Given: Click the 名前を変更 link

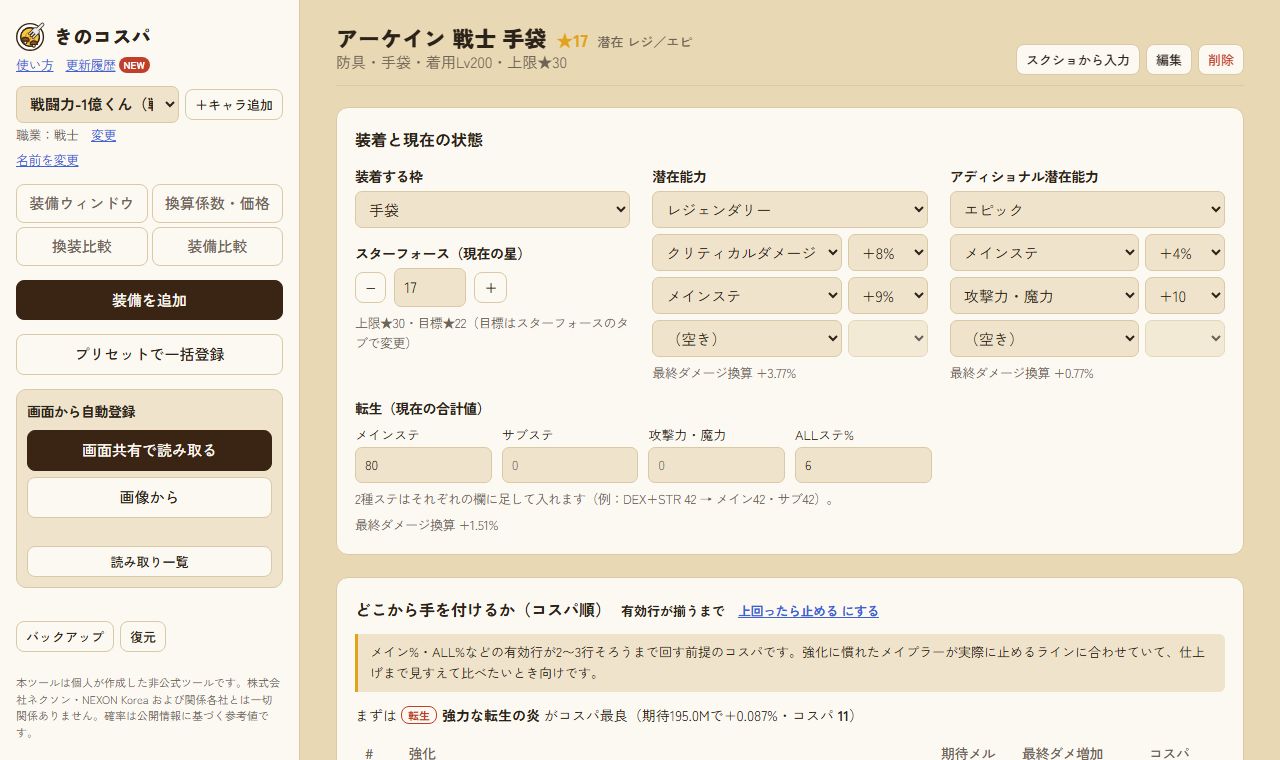Looking at the screenshot, I should 47,160.
